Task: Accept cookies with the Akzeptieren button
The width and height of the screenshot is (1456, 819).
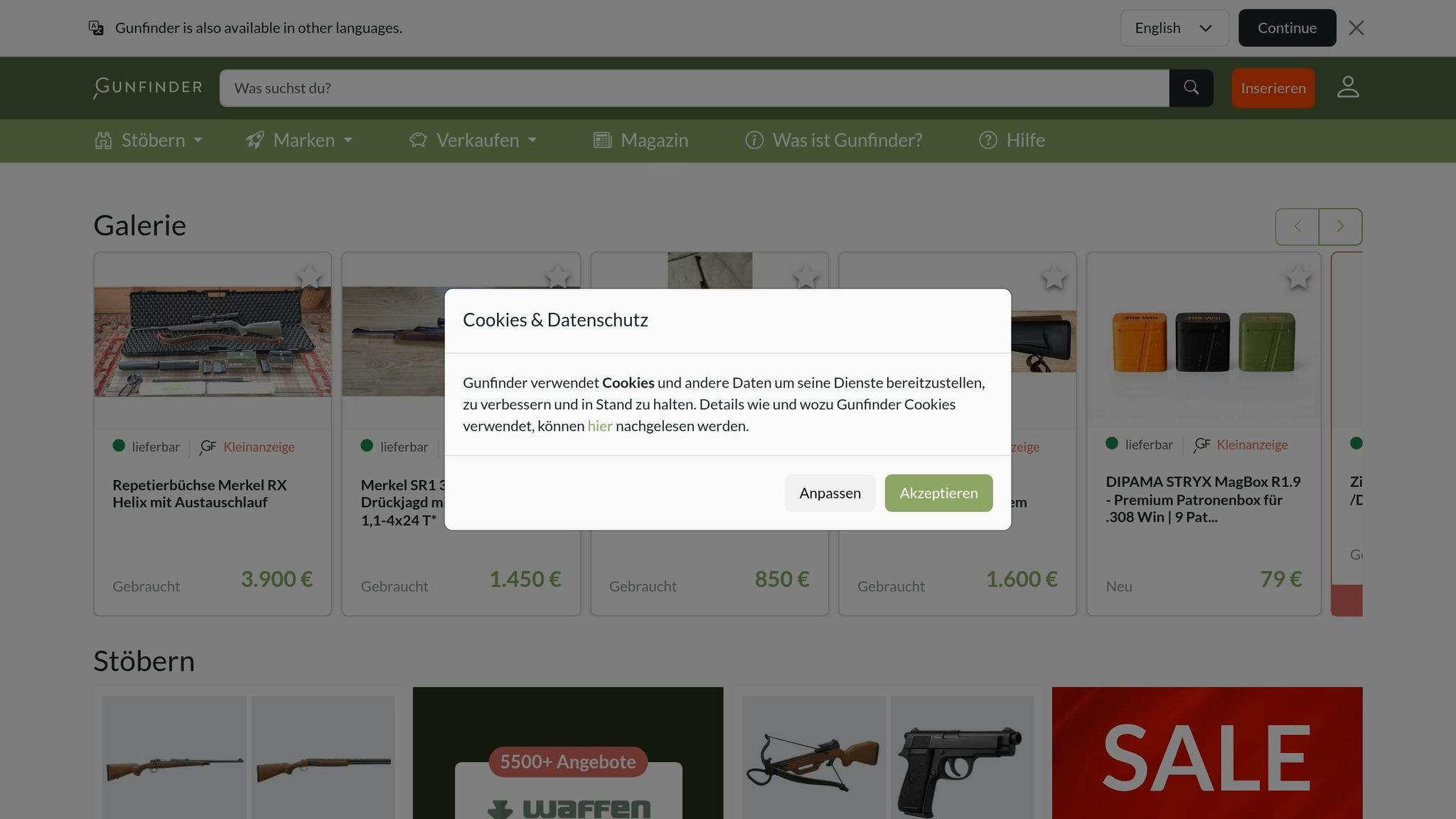Action: click(938, 493)
